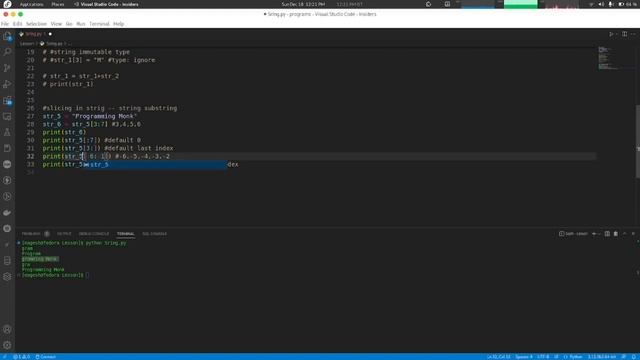Open the View menu
This screenshot has width=640, height=360.
56,24
